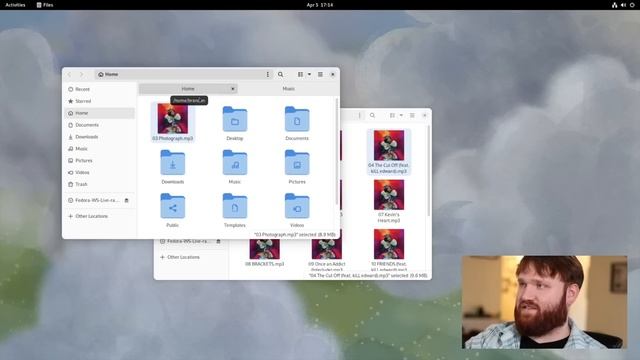Toggle the view mode icon in the back window

392,116
